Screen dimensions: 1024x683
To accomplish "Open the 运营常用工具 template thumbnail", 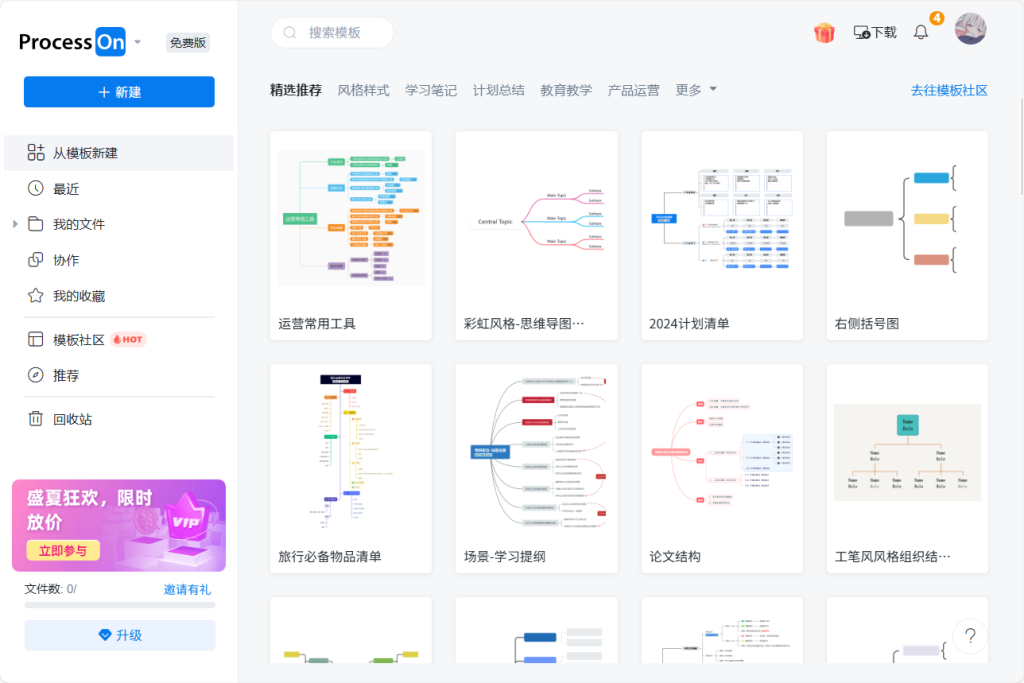I will pyautogui.click(x=351, y=218).
